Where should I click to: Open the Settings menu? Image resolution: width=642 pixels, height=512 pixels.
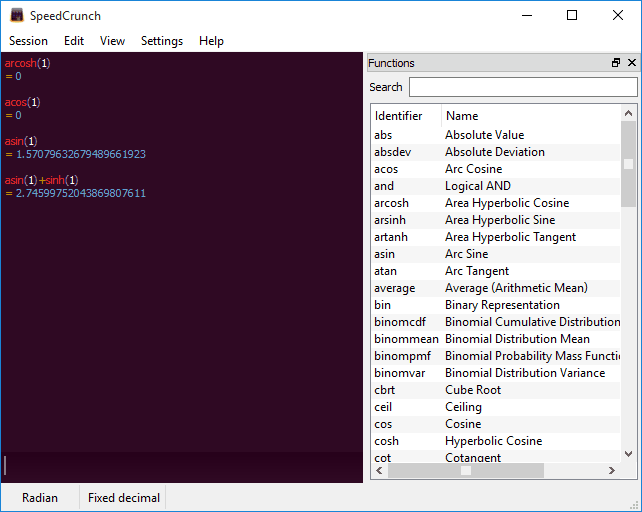click(x=162, y=41)
